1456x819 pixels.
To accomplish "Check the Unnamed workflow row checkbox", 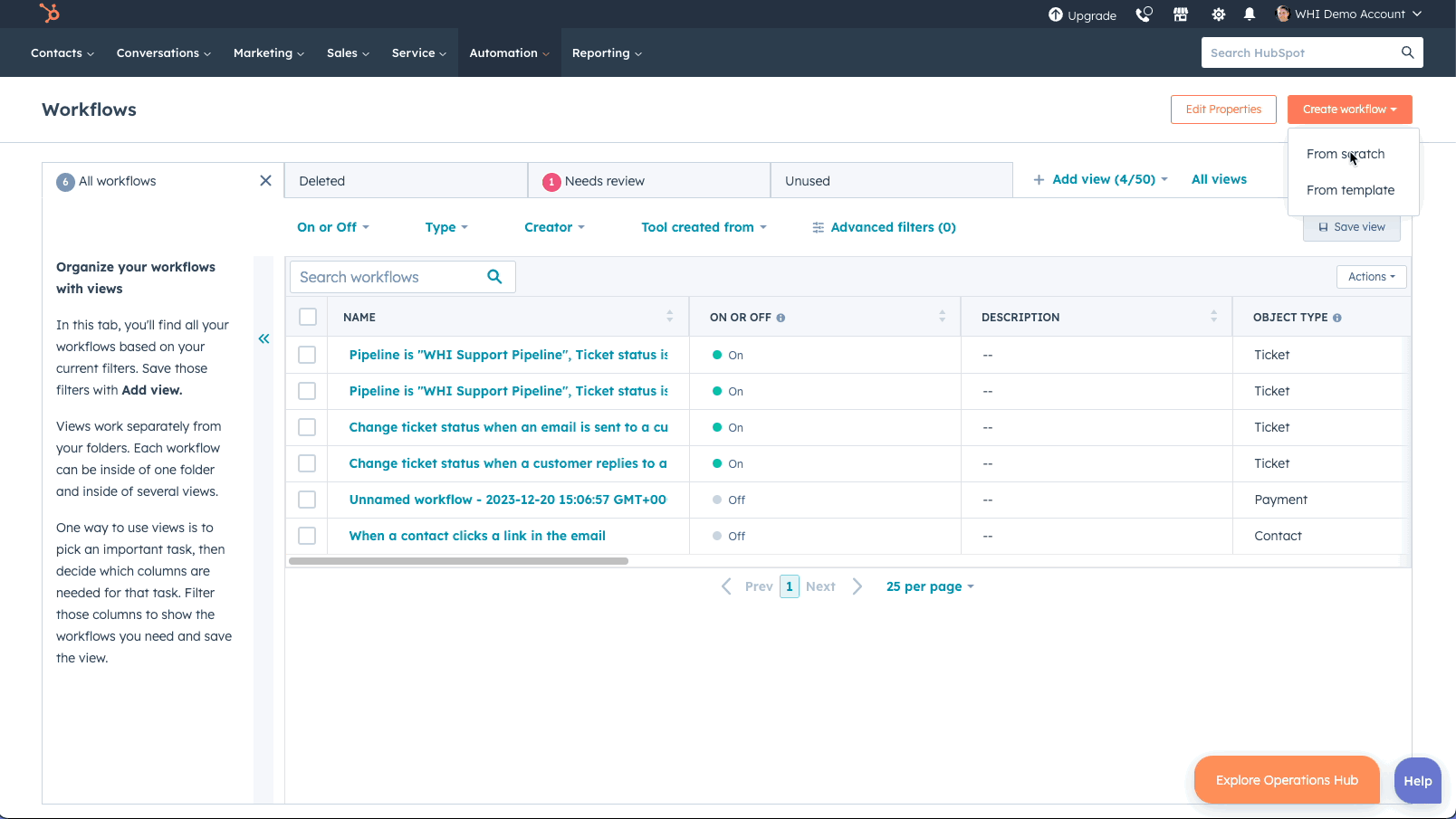I will [x=307, y=499].
